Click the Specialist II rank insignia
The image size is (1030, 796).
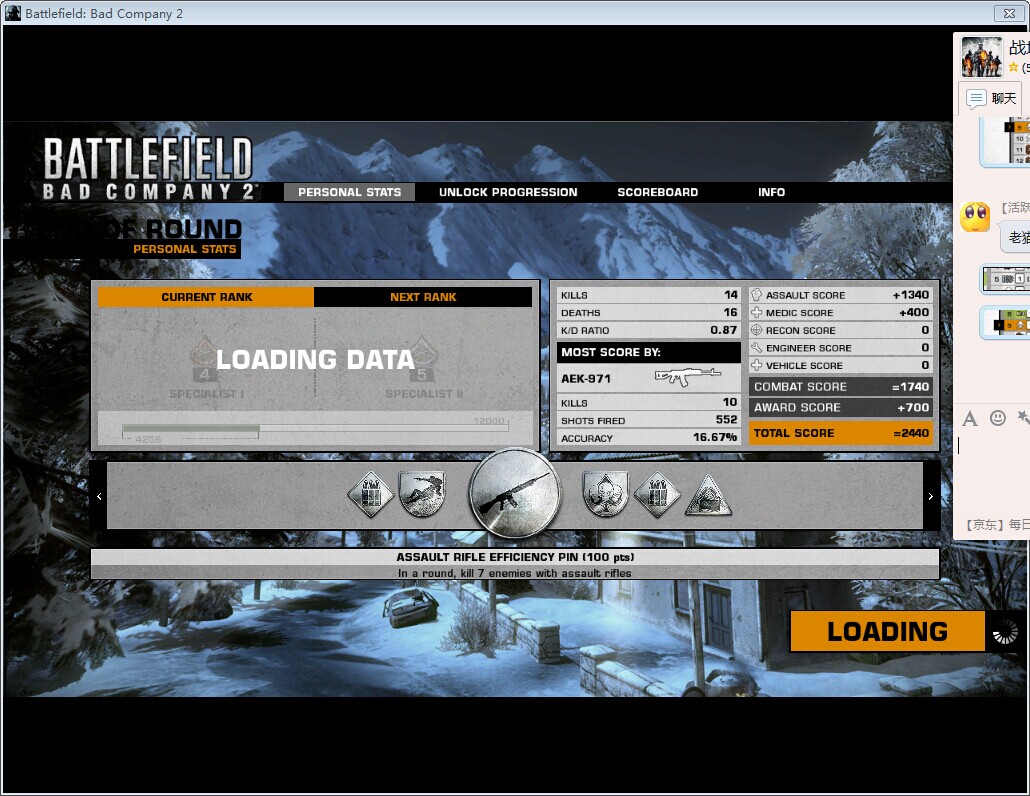(x=422, y=359)
